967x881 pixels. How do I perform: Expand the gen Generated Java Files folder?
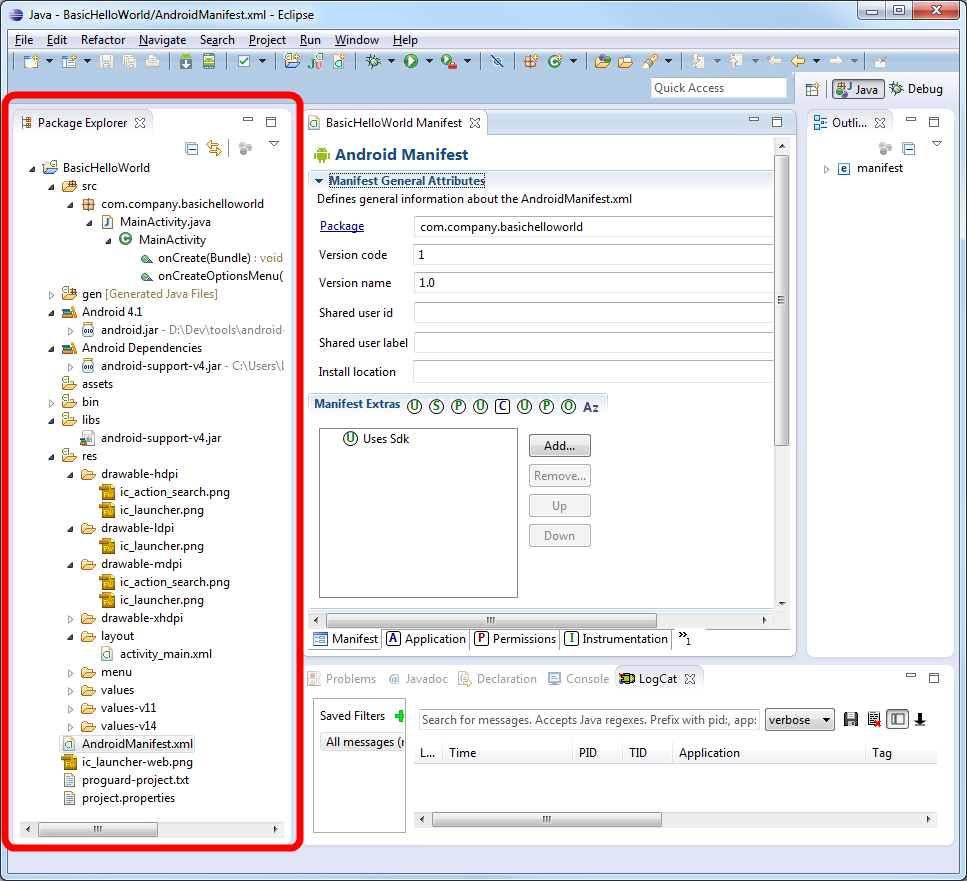point(51,295)
